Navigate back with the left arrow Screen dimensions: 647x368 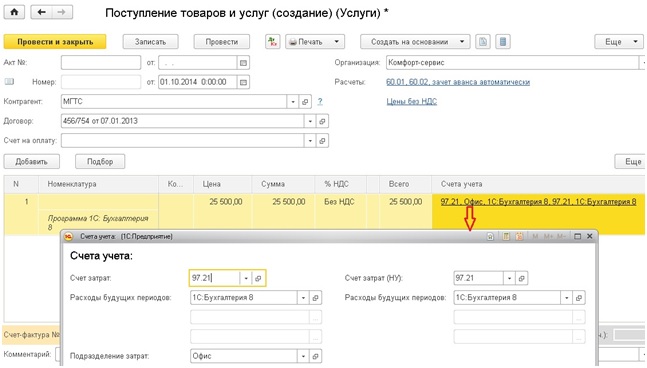[x=41, y=12]
